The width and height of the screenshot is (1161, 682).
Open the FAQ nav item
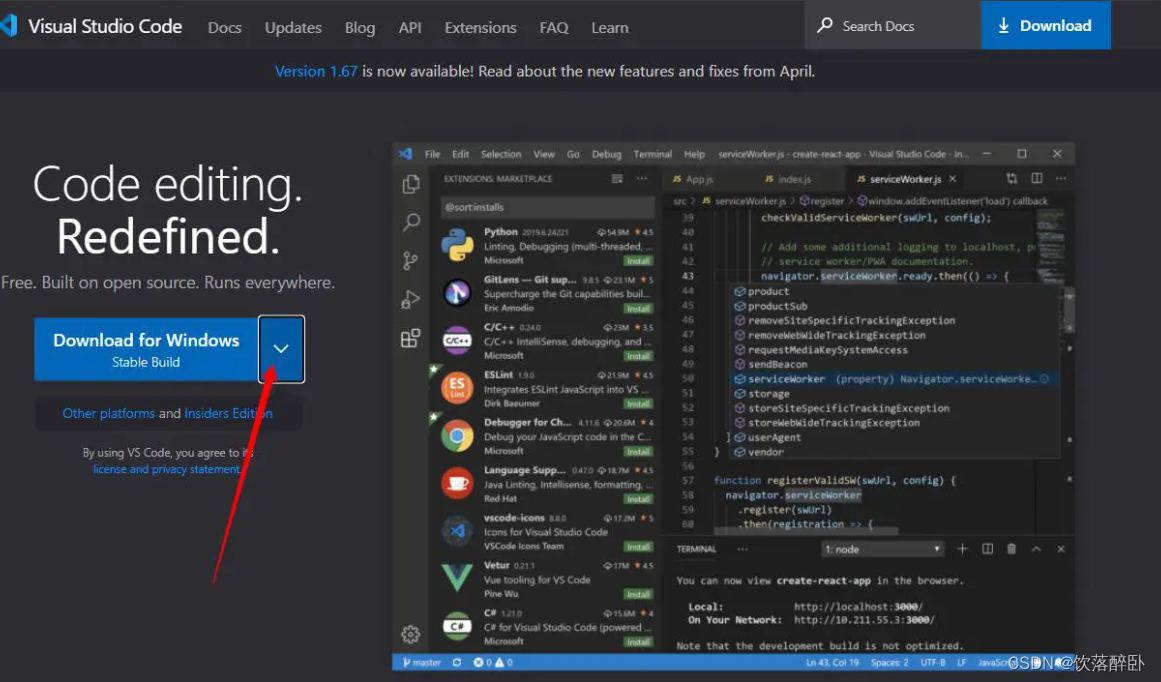pyautogui.click(x=554, y=27)
